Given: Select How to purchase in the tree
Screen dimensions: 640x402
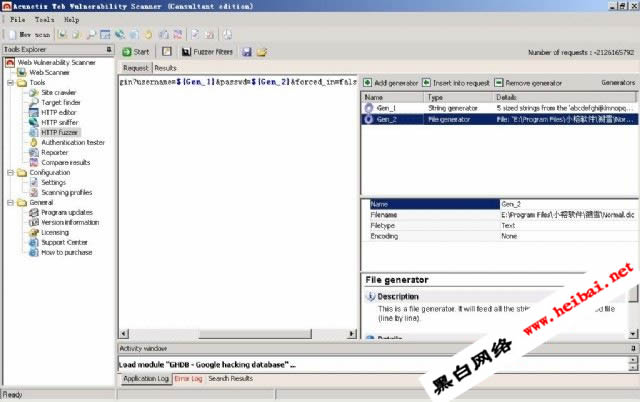Looking at the screenshot, I should click(x=67, y=253).
